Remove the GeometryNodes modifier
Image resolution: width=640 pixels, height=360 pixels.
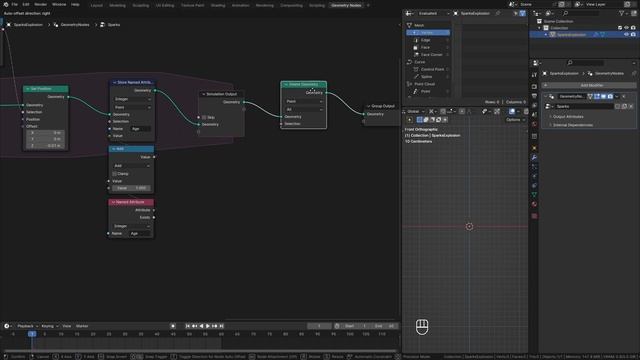click(624, 97)
